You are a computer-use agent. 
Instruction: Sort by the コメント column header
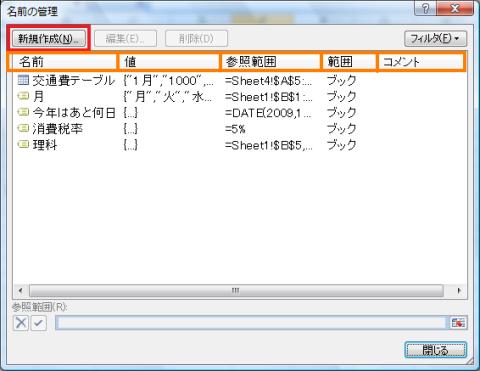[x=421, y=62]
